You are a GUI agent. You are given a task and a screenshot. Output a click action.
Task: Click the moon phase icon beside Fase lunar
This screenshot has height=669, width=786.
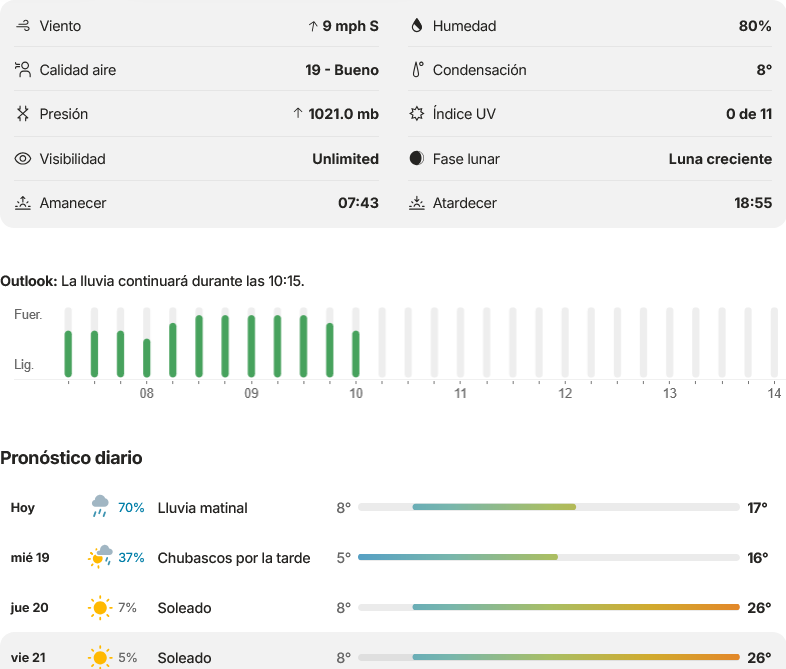click(x=417, y=158)
